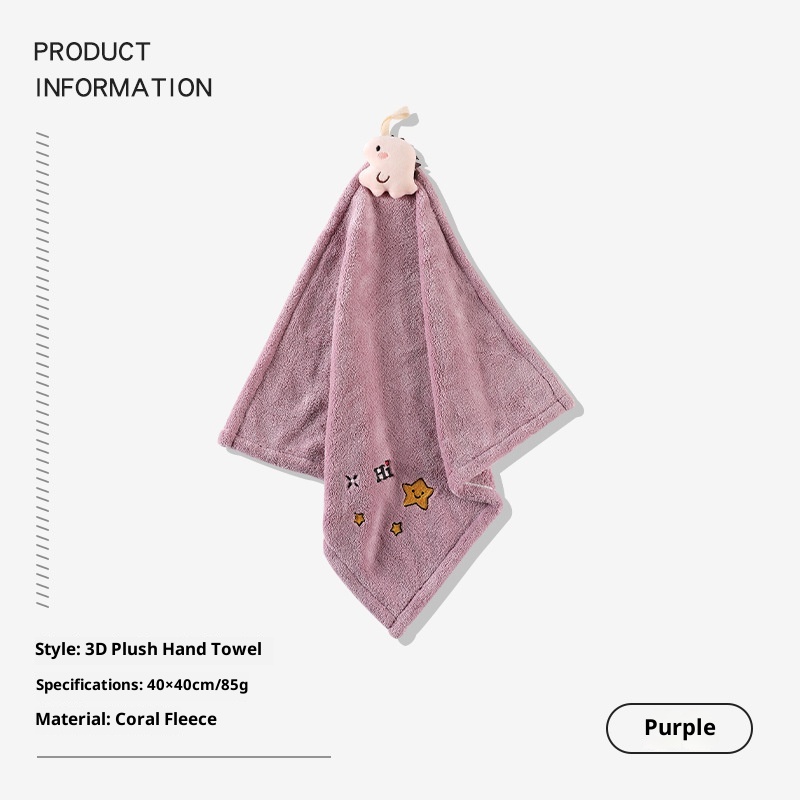Image resolution: width=800 pixels, height=800 pixels.
Task: Click the pink plush toy on towel
Action: click(x=389, y=165)
